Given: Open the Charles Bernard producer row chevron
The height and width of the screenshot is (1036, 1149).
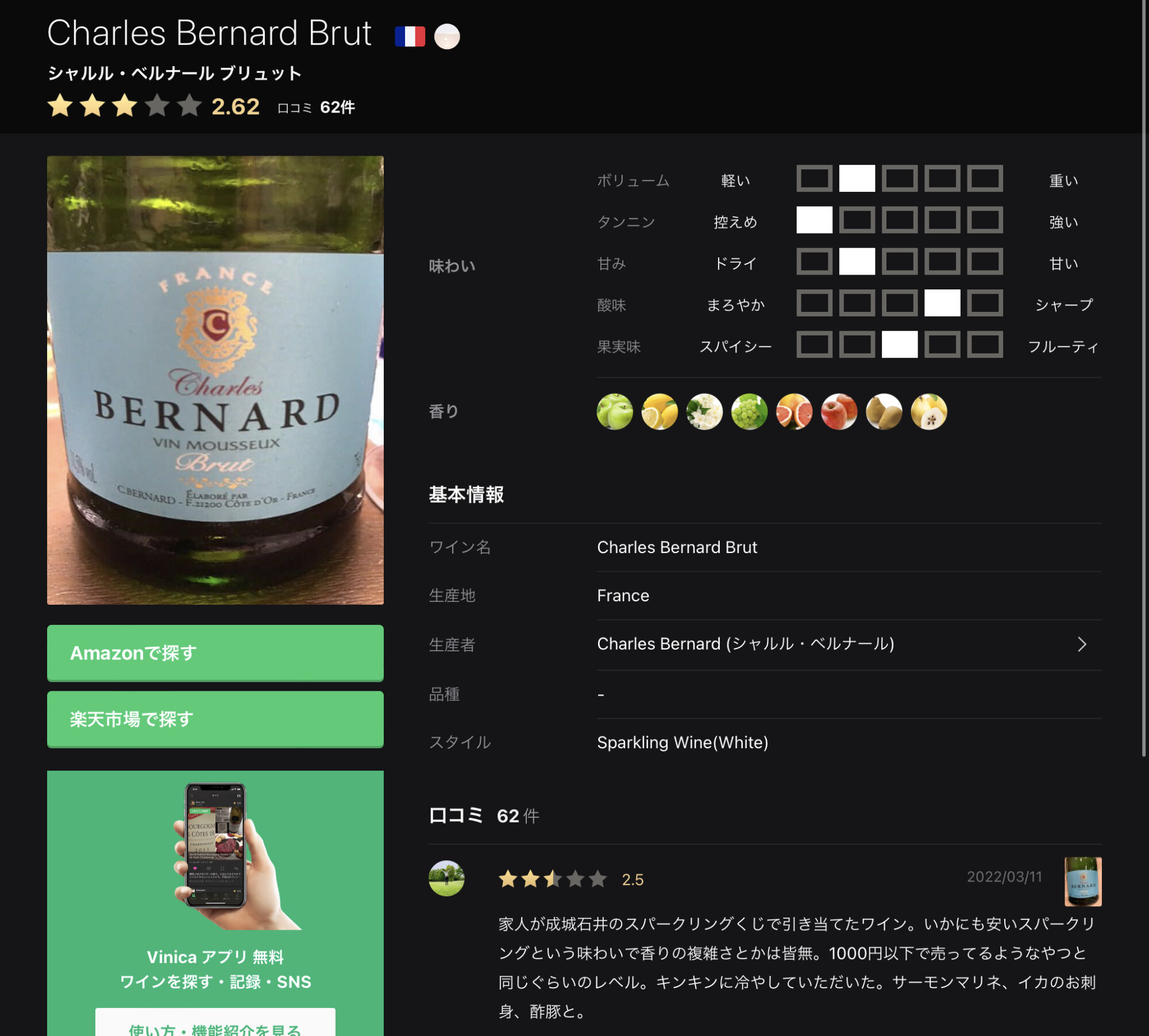Looking at the screenshot, I should (x=1082, y=644).
